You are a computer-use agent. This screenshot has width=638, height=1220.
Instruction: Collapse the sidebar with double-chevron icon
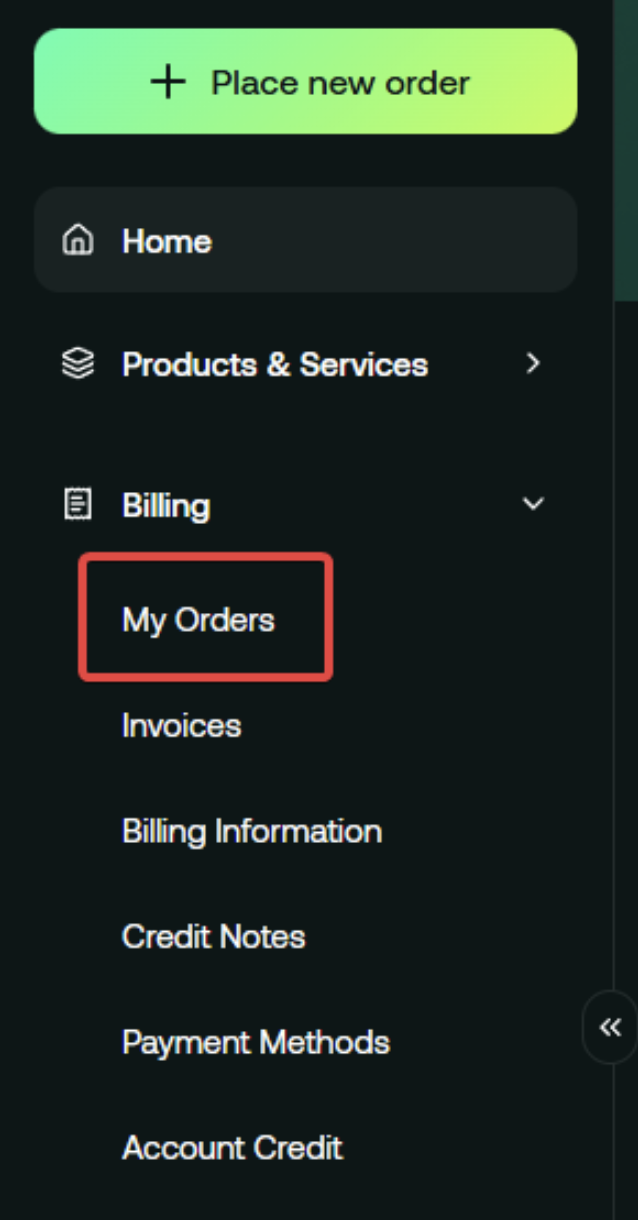pyautogui.click(x=610, y=1027)
